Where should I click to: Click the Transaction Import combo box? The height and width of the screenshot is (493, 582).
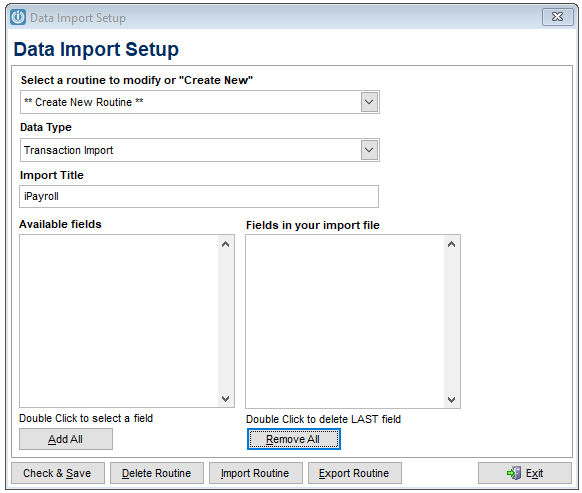click(x=200, y=150)
